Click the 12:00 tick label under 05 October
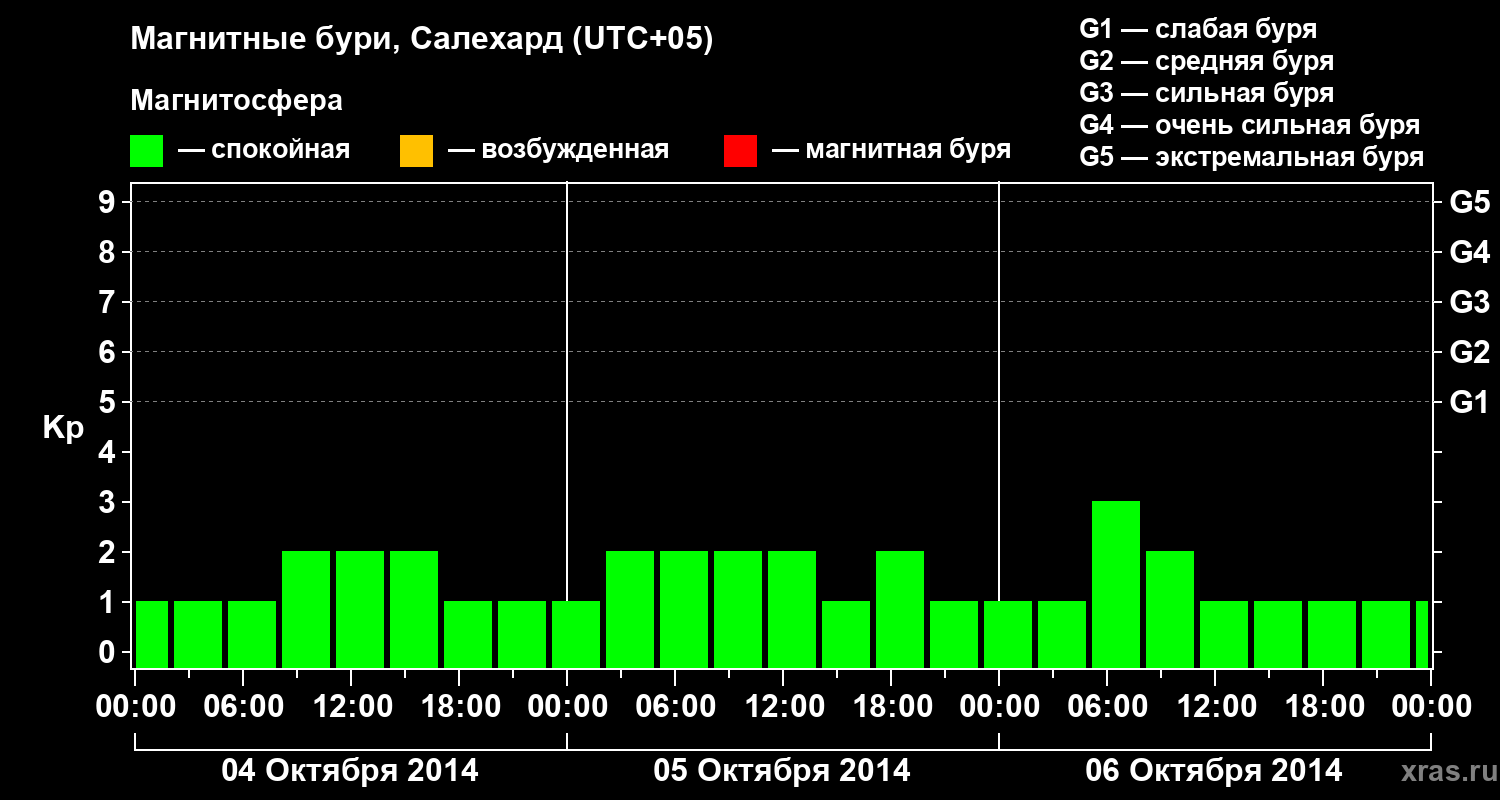The image size is (1500, 800). 783,706
